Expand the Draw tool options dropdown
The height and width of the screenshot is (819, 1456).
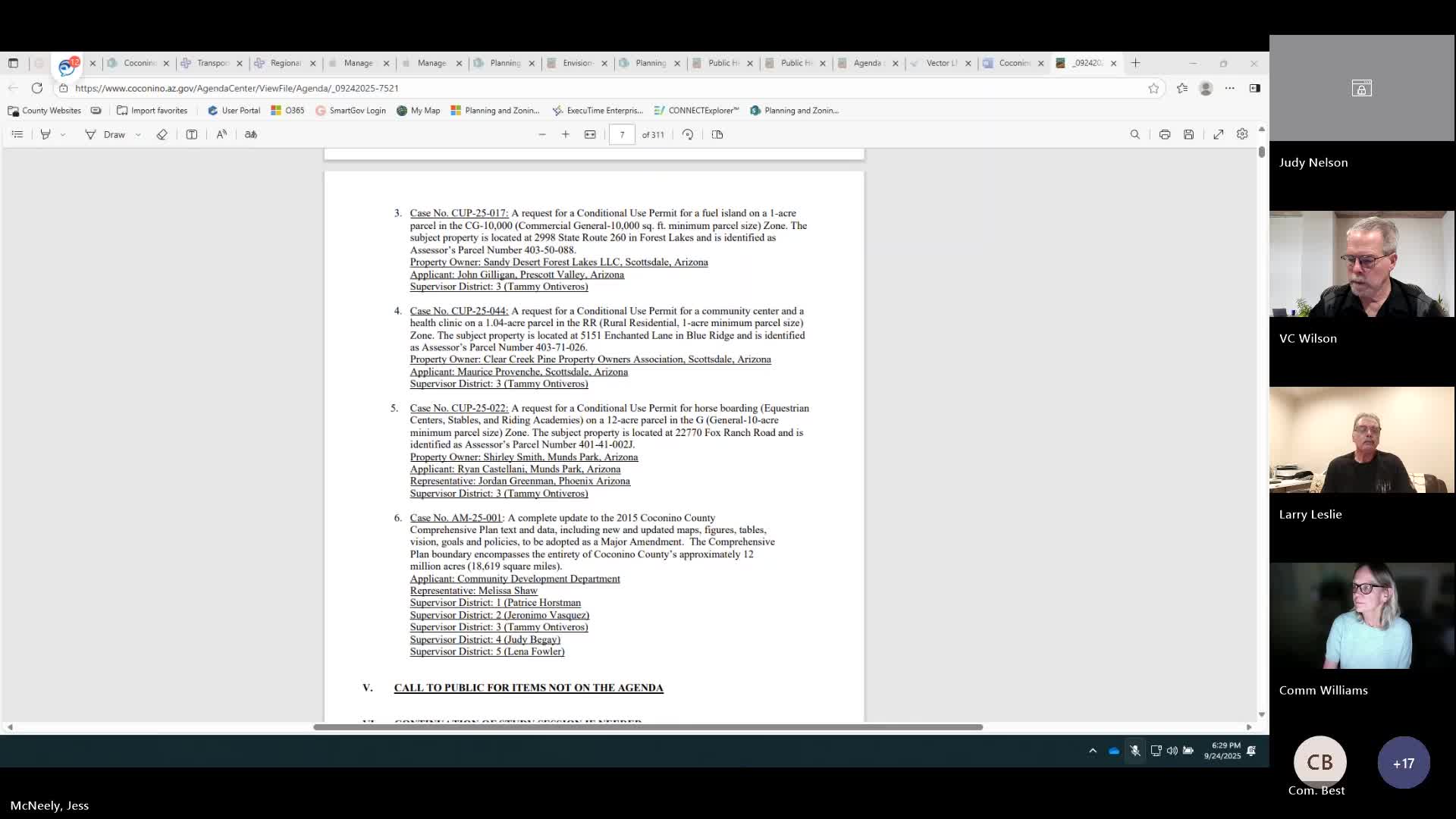pos(138,134)
